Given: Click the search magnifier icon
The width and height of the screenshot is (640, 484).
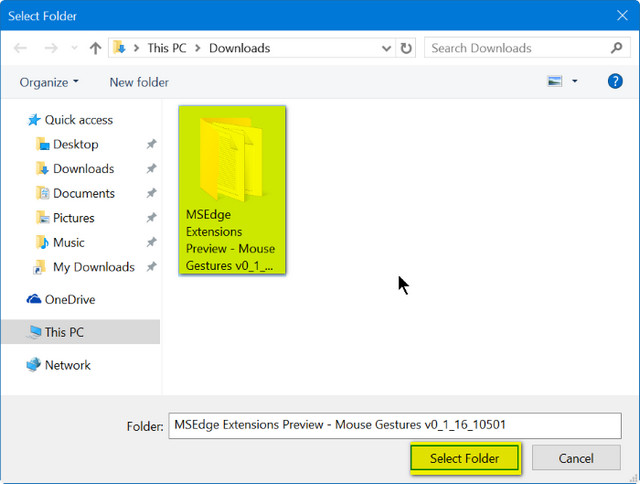Looking at the screenshot, I should 616,48.
